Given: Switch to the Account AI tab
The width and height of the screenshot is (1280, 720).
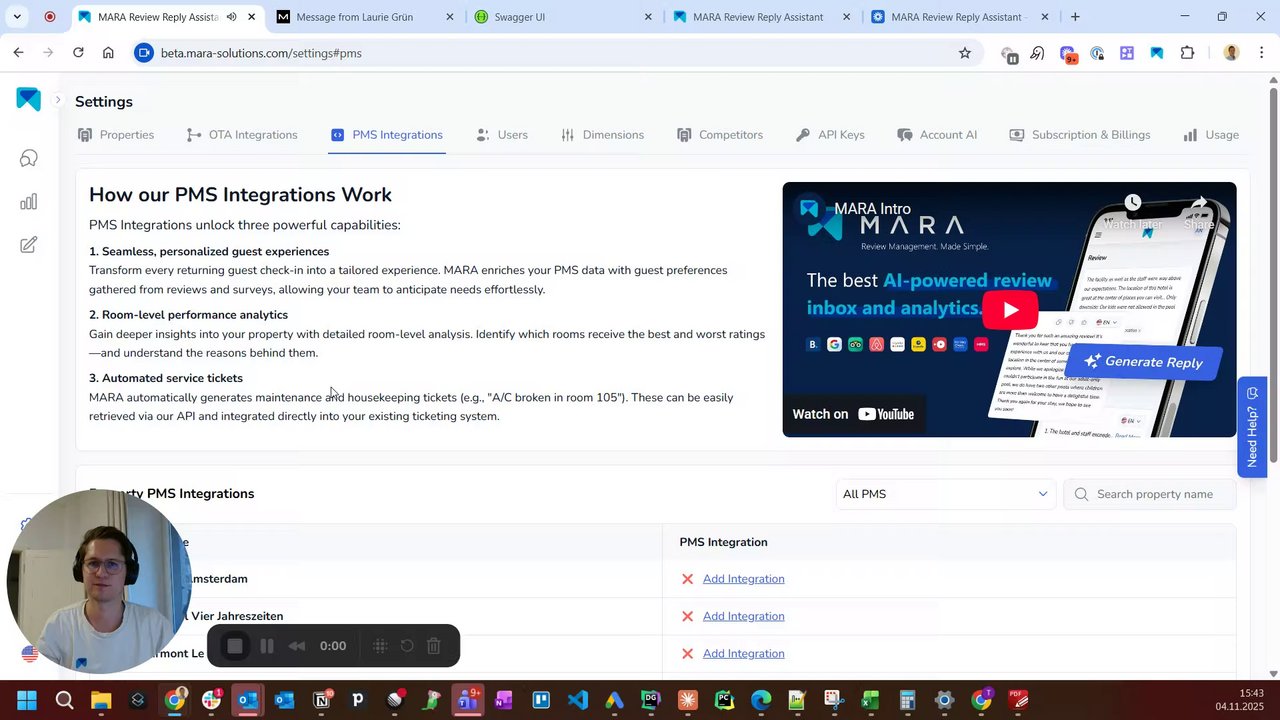Looking at the screenshot, I should click(x=937, y=135).
